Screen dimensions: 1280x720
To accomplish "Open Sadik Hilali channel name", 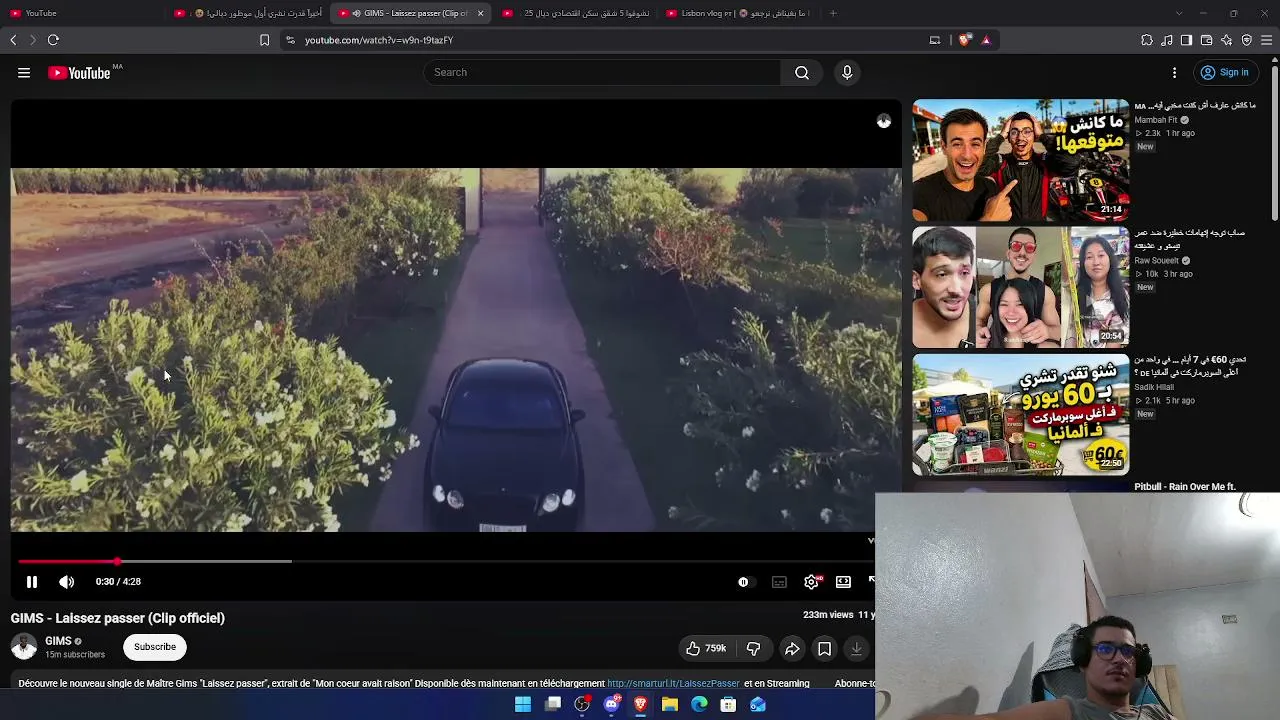I will point(1154,387).
